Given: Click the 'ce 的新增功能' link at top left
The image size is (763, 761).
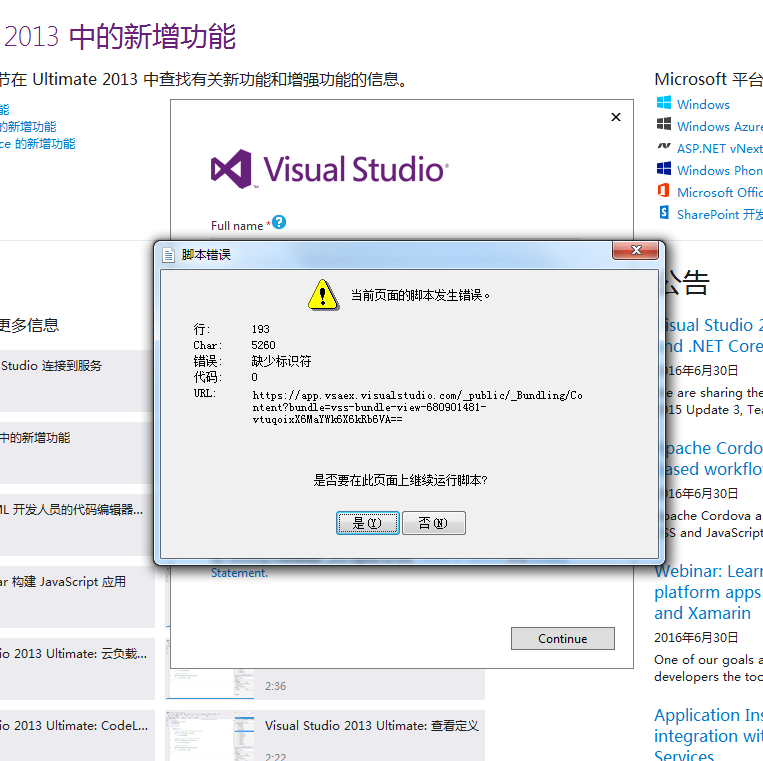Looking at the screenshot, I should click(37, 144).
